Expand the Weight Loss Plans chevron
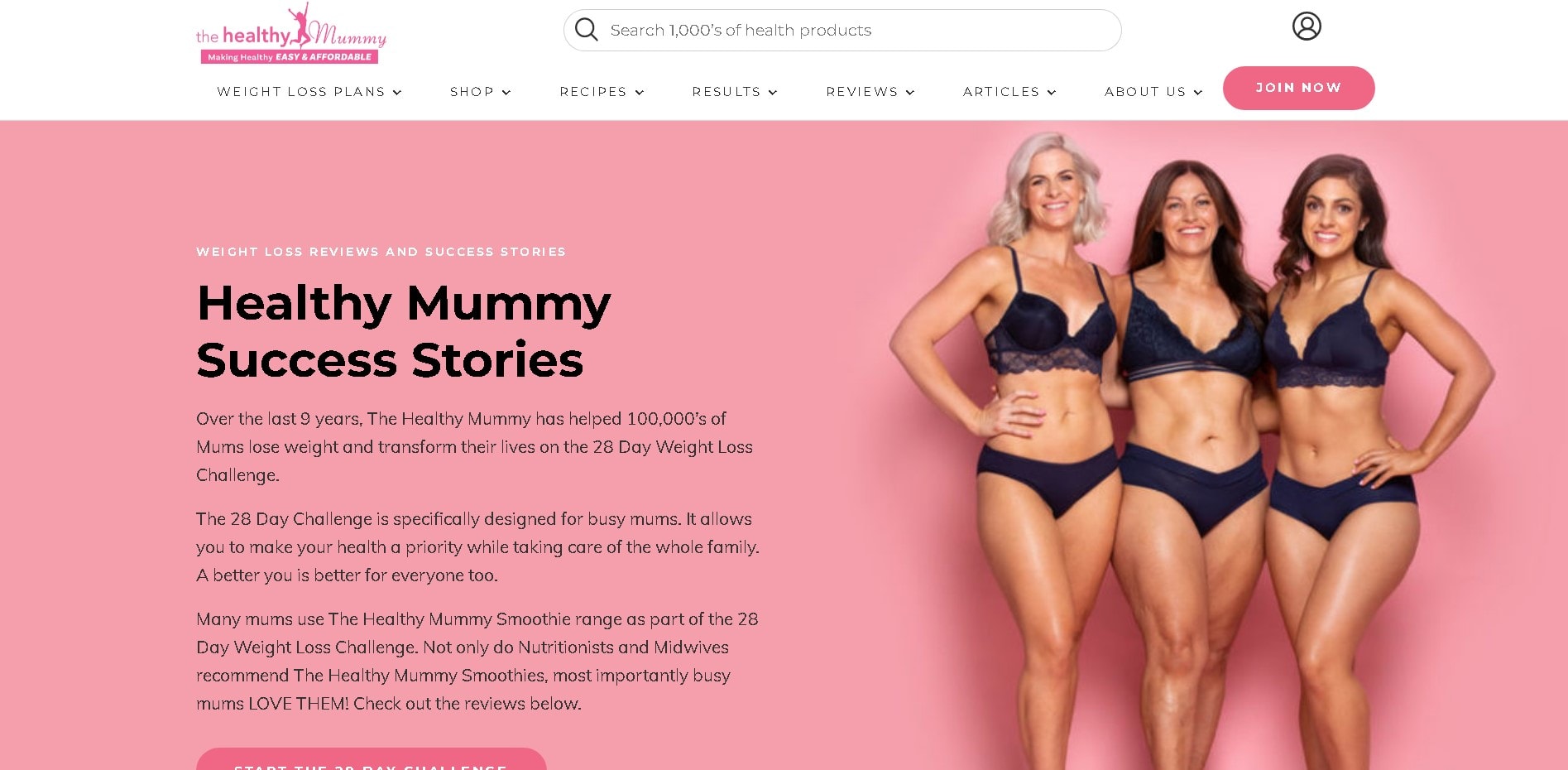1568x770 pixels. coord(397,93)
